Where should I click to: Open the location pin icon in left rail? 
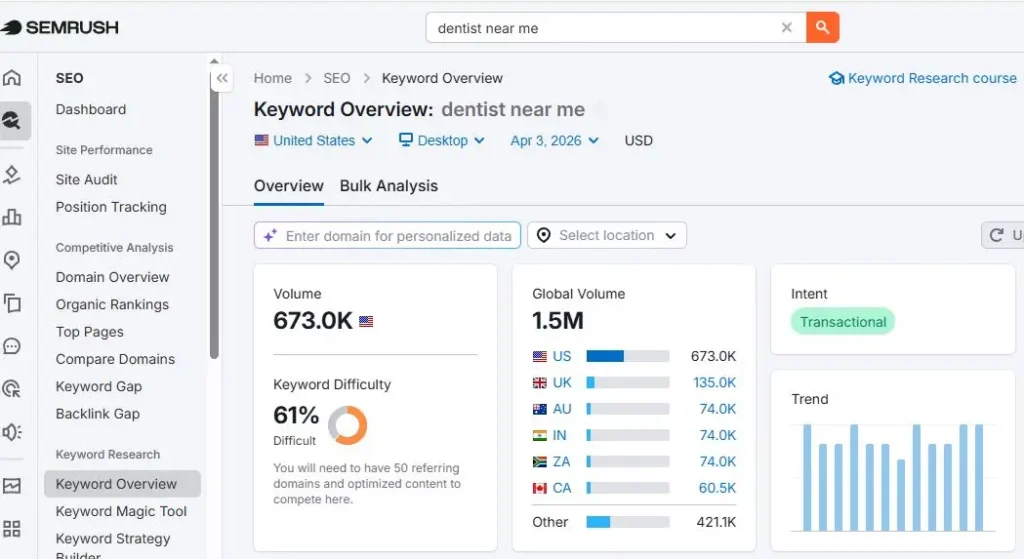[12, 260]
